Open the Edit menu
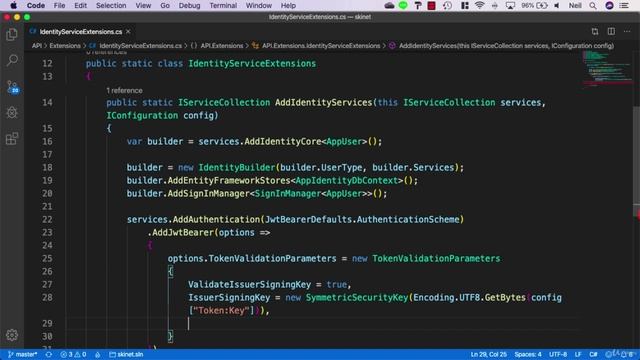The width and height of the screenshot is (640, 360). [80, 6]
